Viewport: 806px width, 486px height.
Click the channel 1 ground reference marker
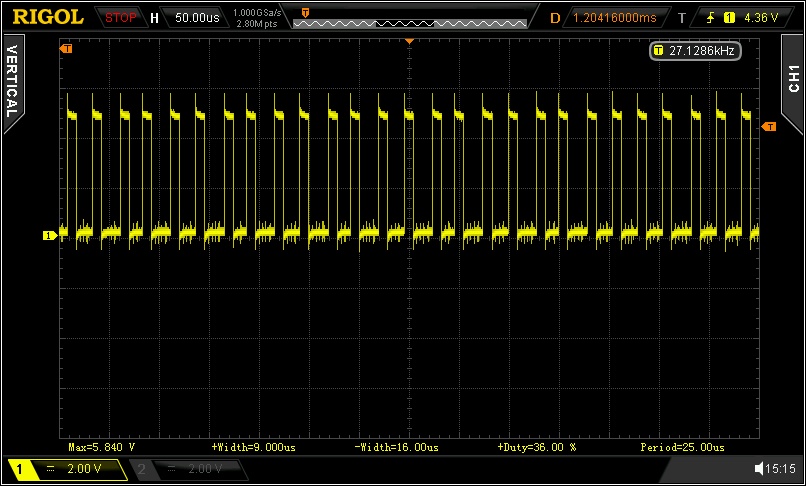click(48, 235)
